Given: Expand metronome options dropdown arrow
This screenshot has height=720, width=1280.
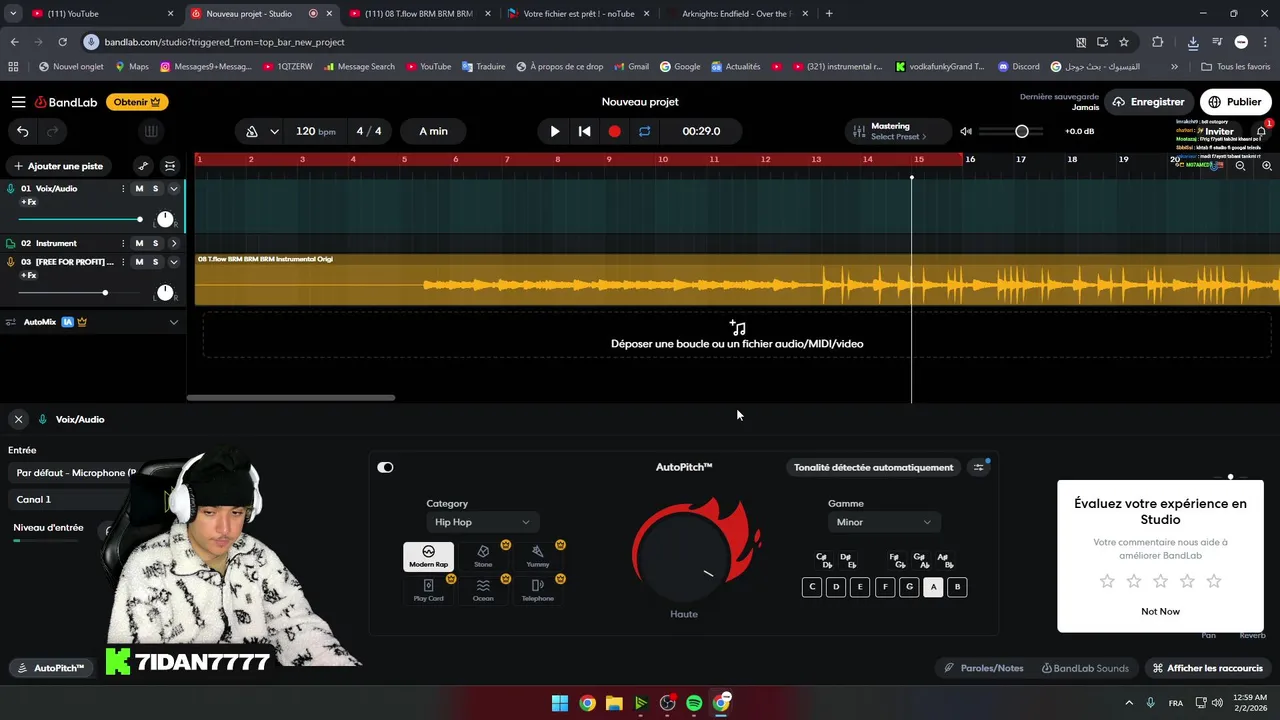Looking at the screenshot, I should click(274, 131).
